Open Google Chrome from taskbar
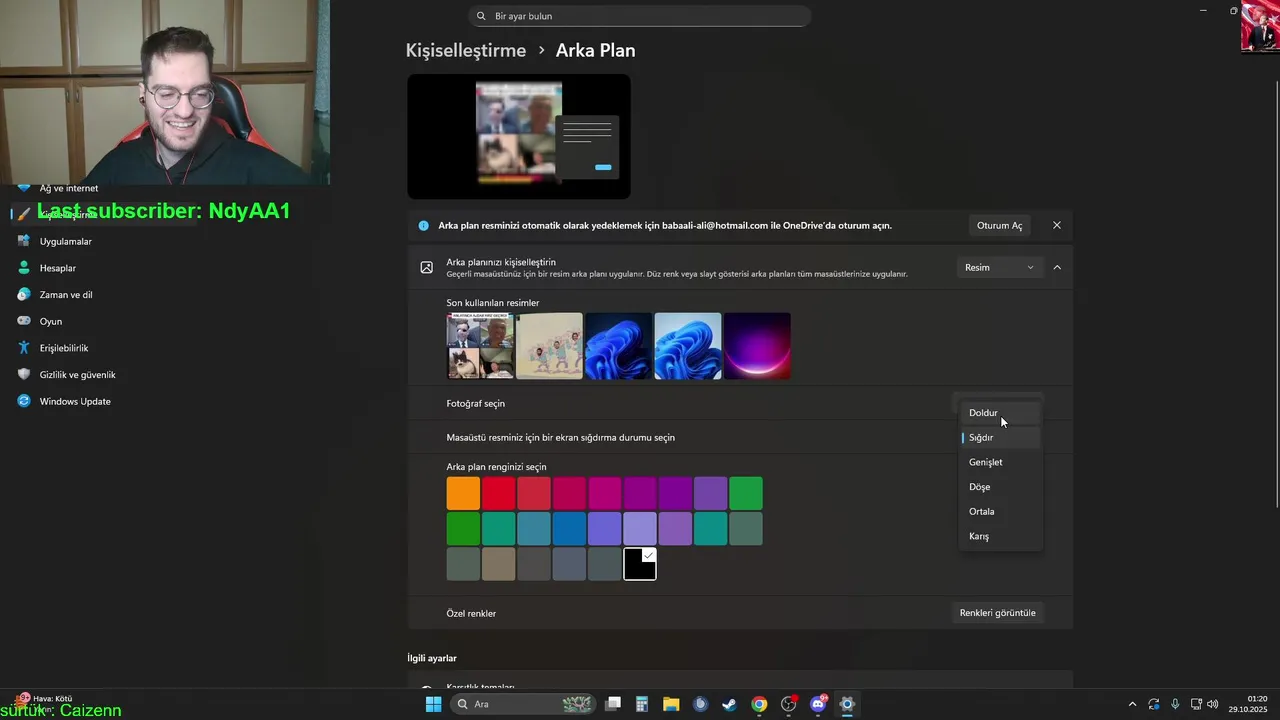1280x720 pixels. point(759,704)
